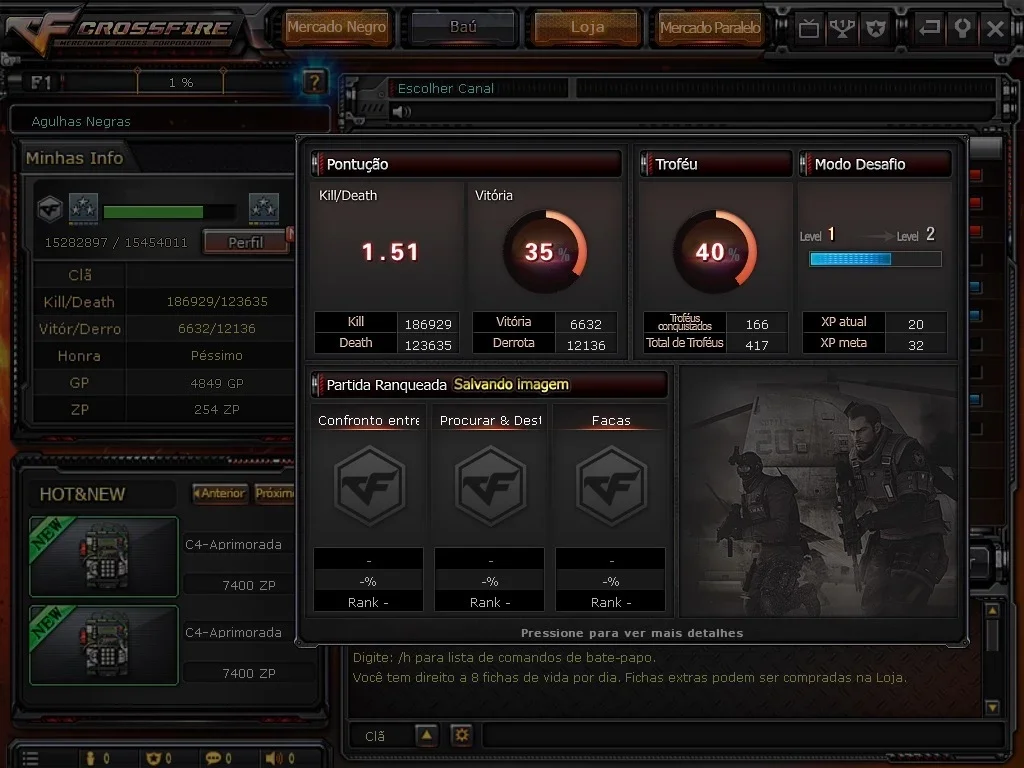Click the XP meta value 32
1024x768 pixels.
click(916, 345)
